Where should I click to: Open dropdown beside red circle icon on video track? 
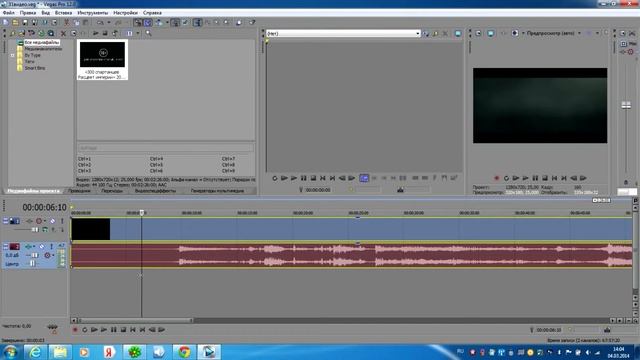pyautogui.click(x=45, y=221)
